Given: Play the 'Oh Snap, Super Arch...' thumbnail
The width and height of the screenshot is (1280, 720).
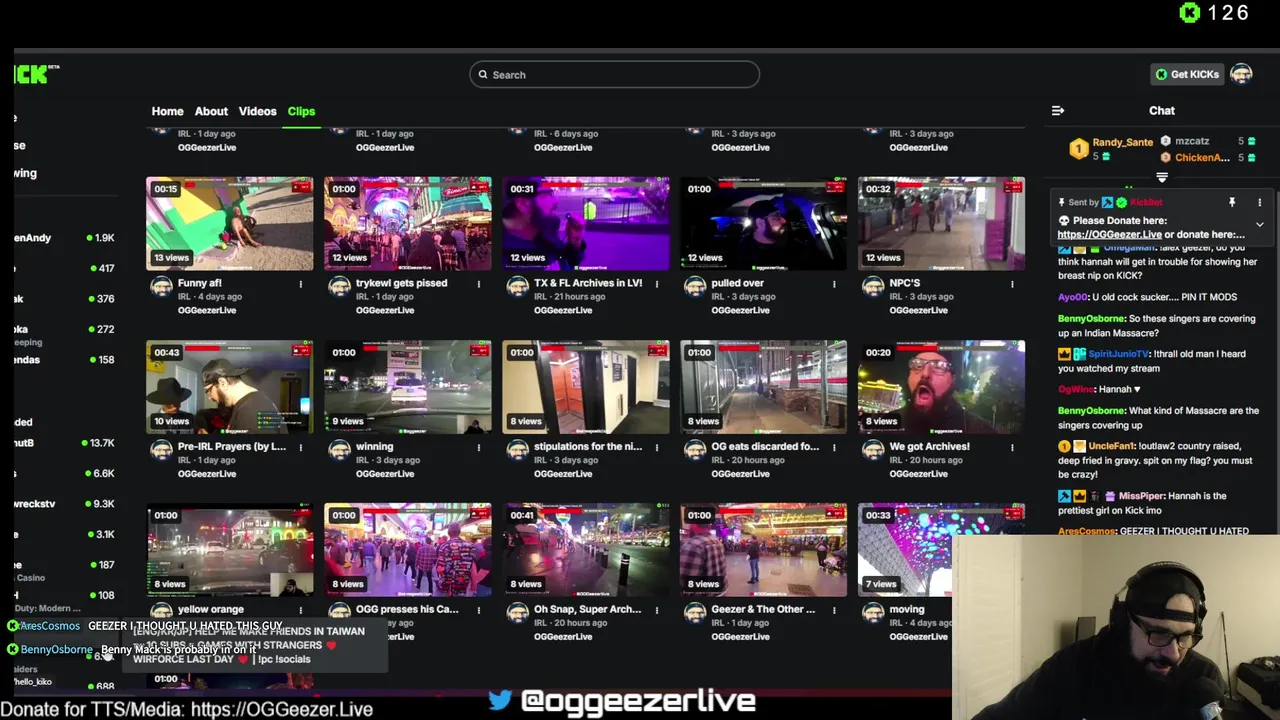Looking at the screenshot, I should pos(585,550).
